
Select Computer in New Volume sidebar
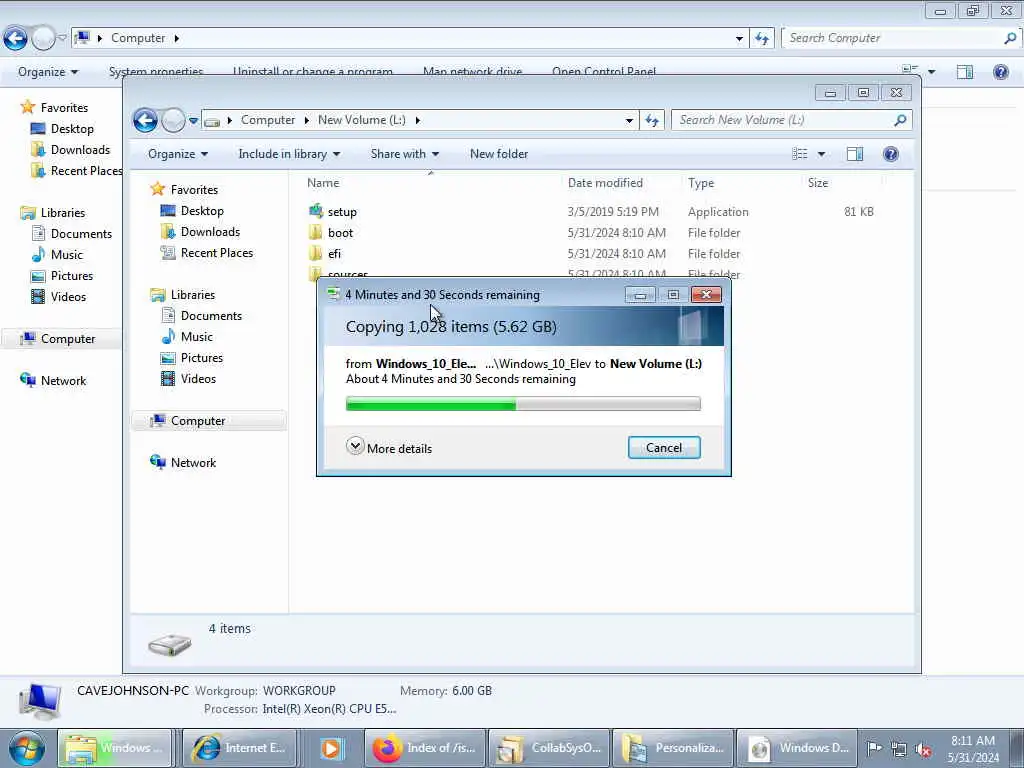198,421
